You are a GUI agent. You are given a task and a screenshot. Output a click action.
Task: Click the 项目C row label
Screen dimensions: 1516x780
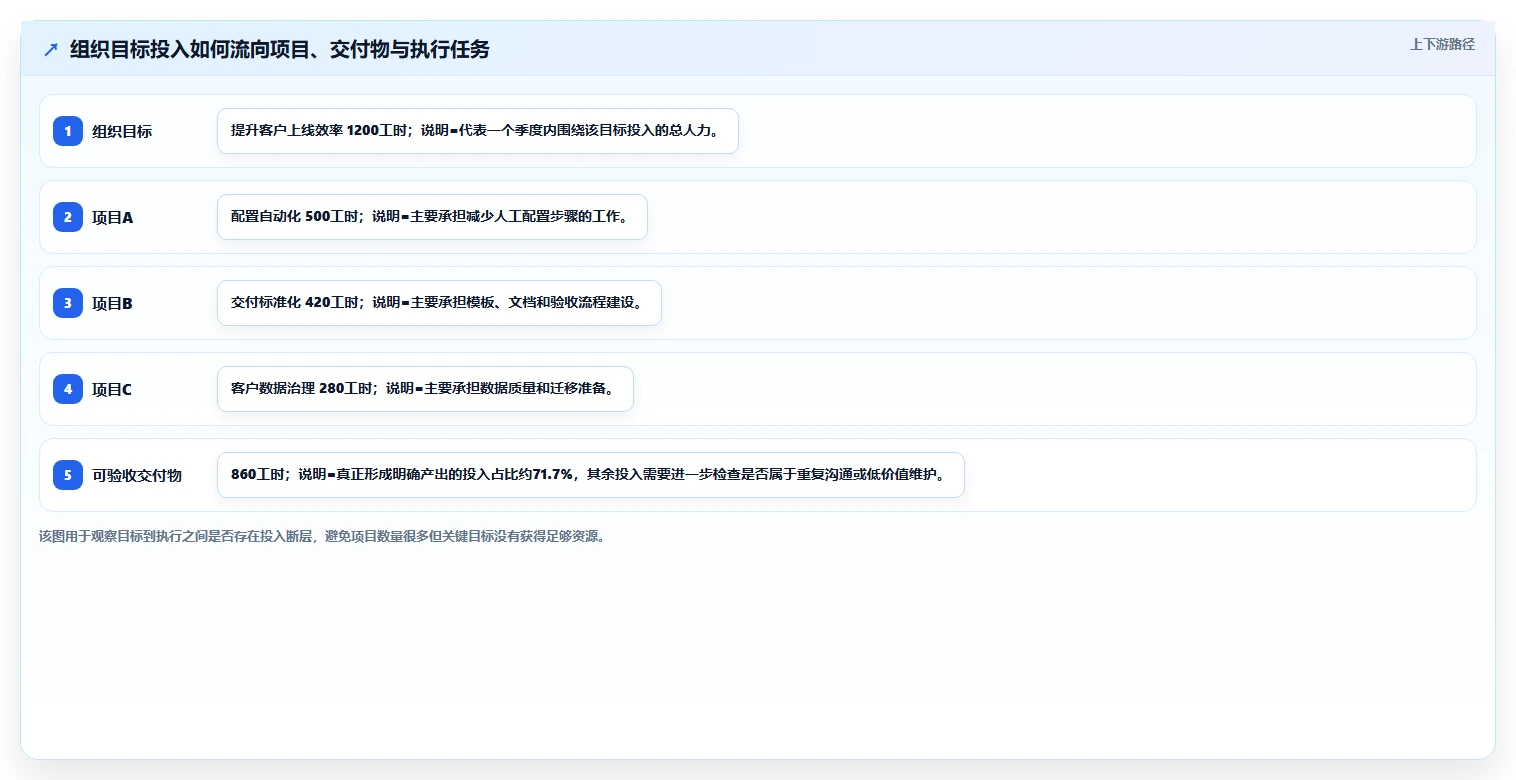click(x=112, y=389)
